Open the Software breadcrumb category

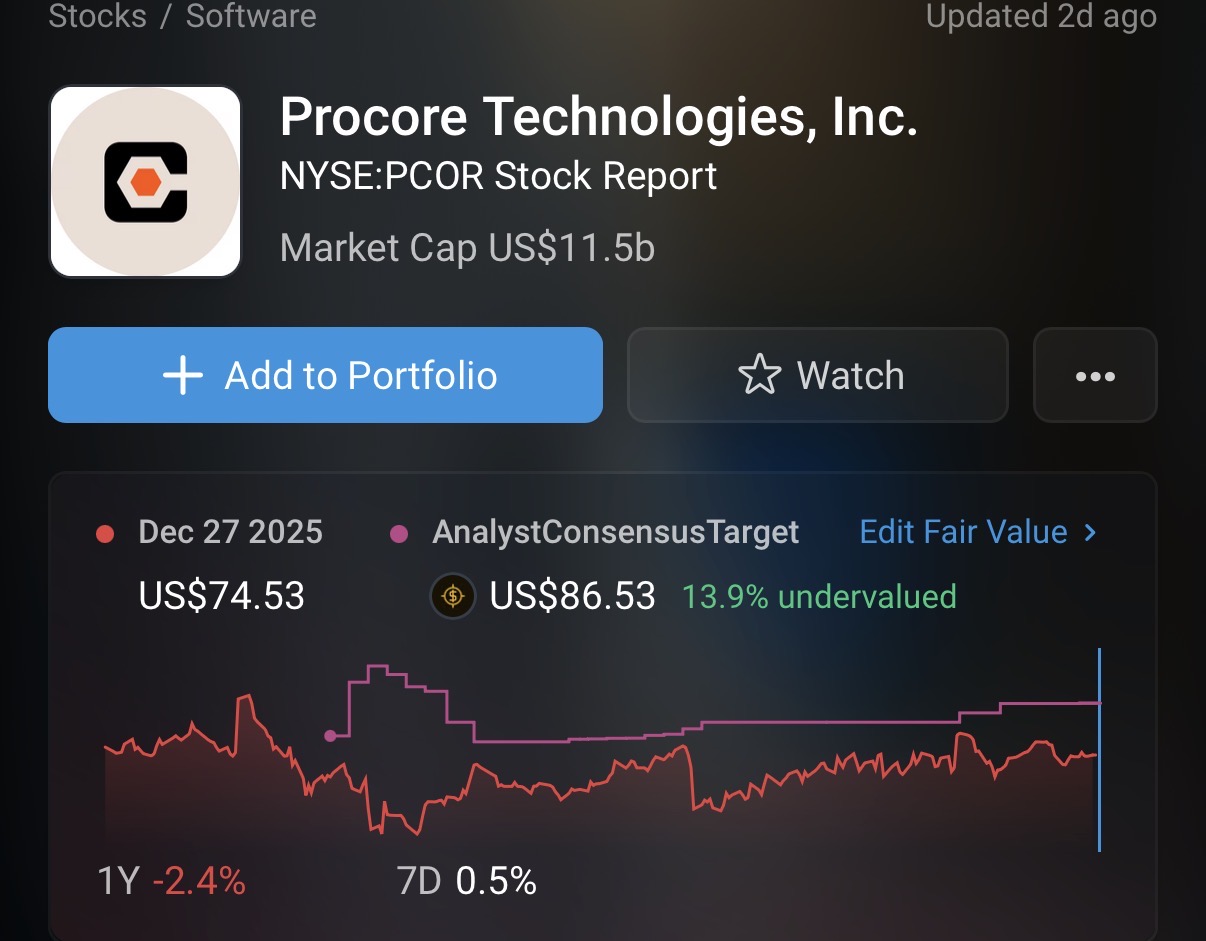point(251,16)
